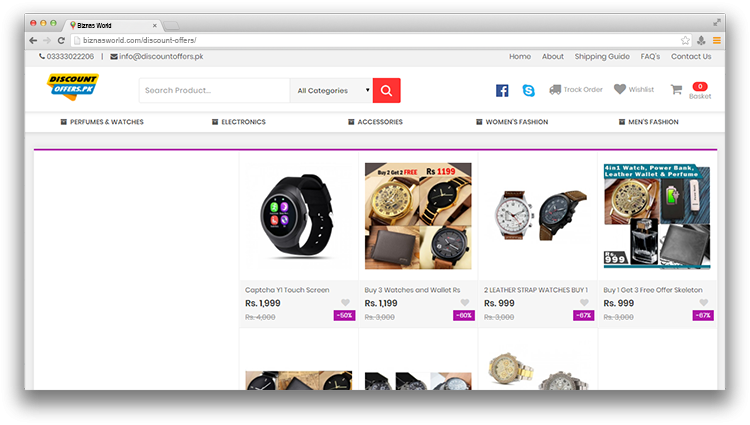The height and width of the screenshot is (425, 750).
Task: Open the shopping Basket cart icon
Action: 676,89
